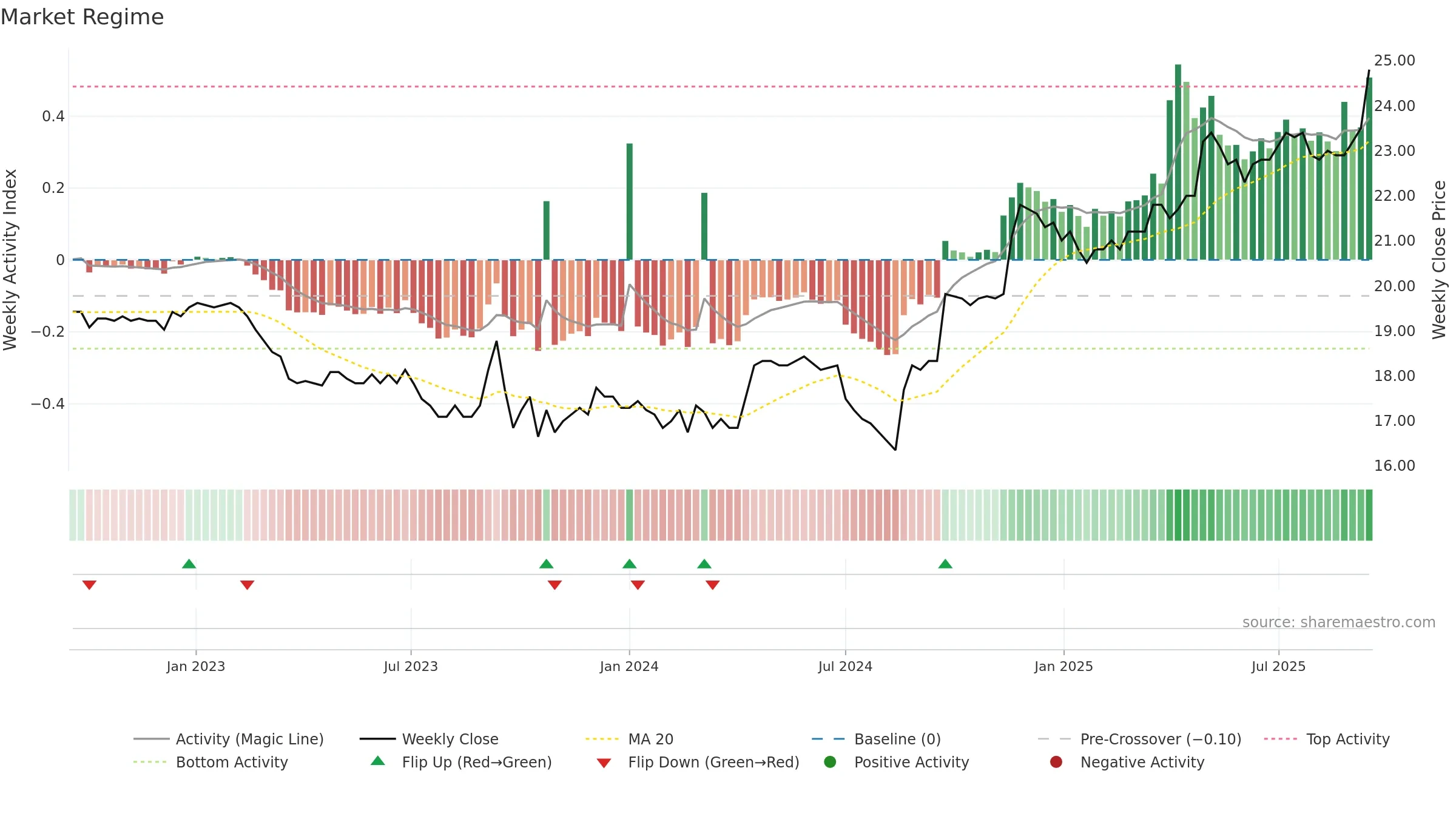This screenshot has width=1456, height=819.
Task: Click the 0.4 tick on activity axis
Action: [x=53, y=116]
